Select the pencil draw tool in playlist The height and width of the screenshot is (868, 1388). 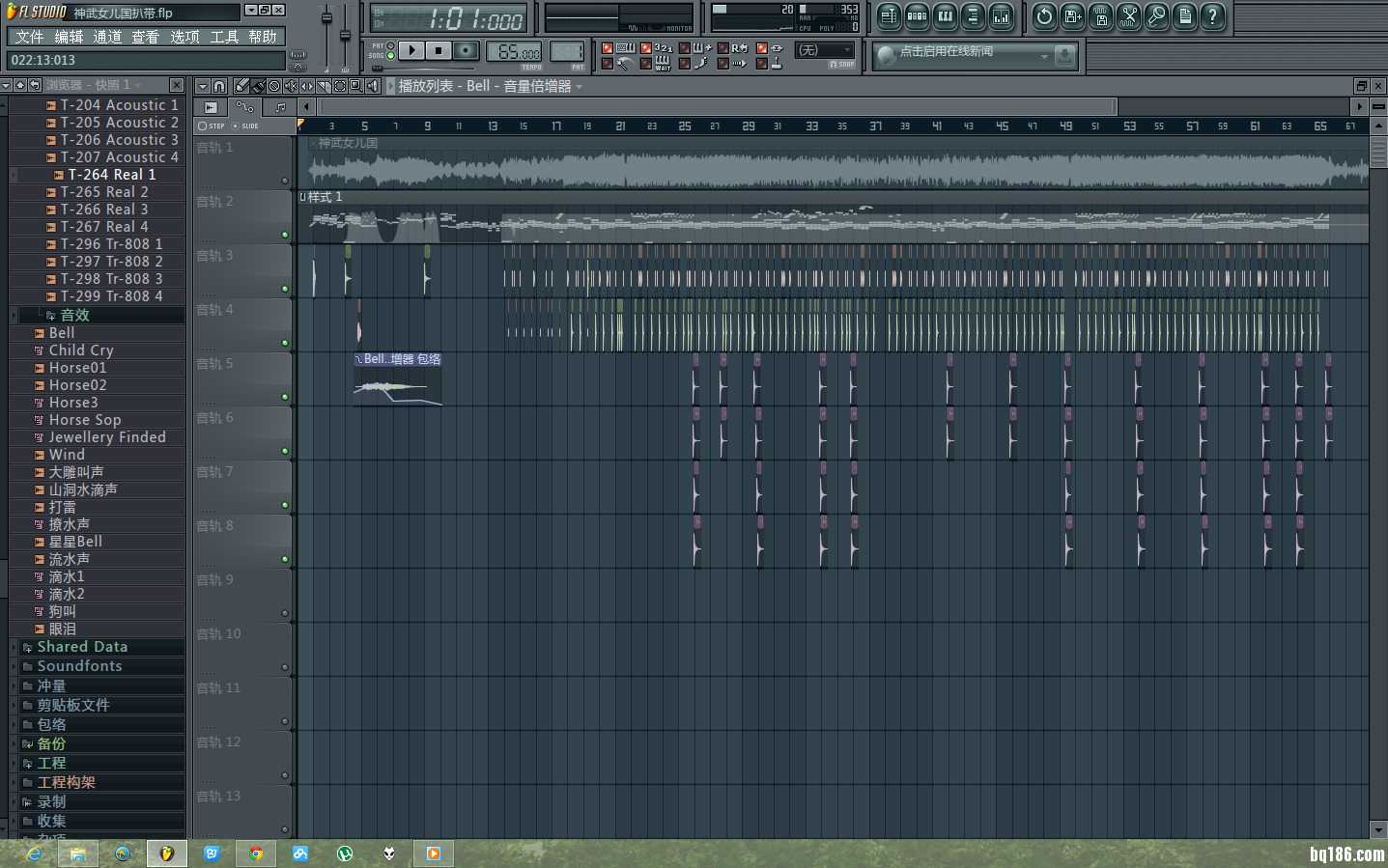[x=241, y=86]
